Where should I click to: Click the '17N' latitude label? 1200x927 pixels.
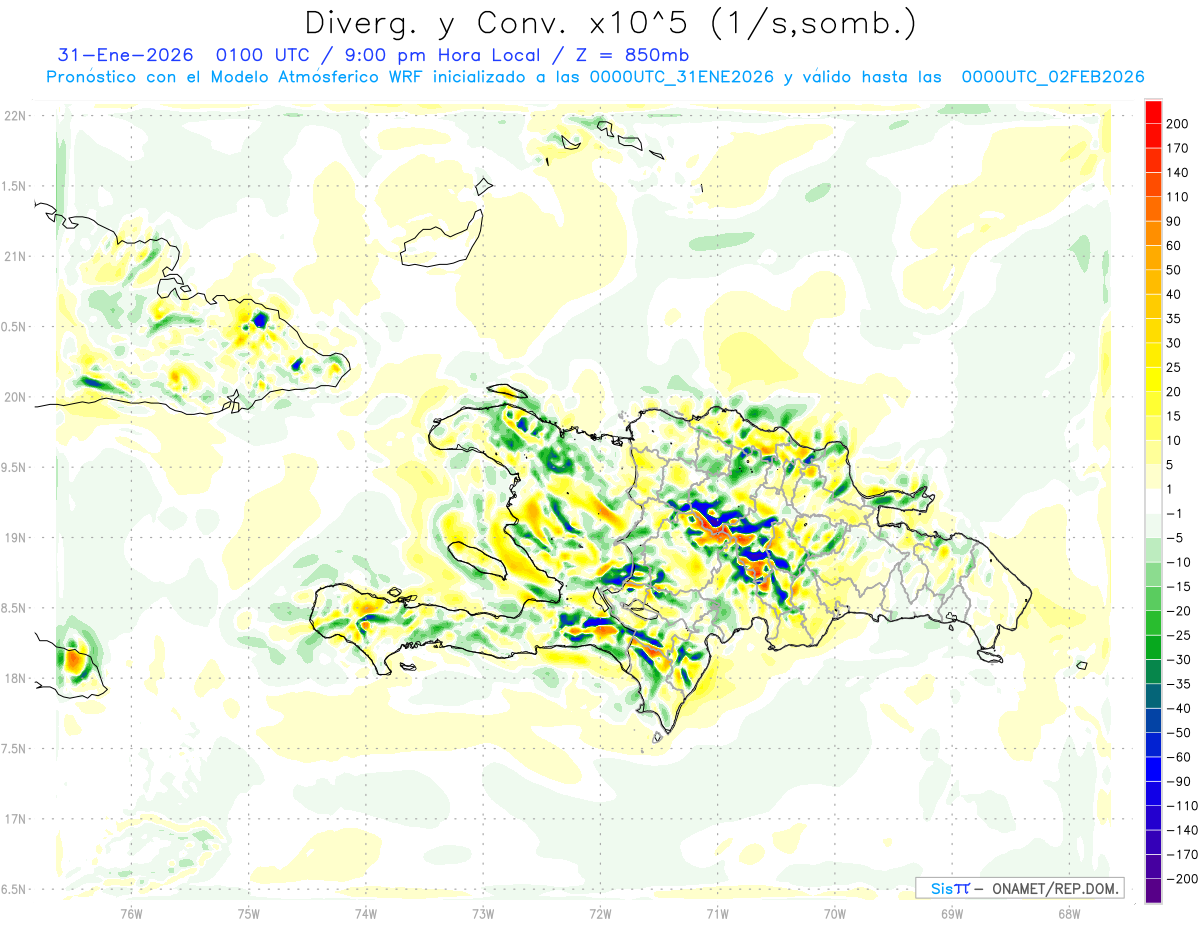[17, 819]
